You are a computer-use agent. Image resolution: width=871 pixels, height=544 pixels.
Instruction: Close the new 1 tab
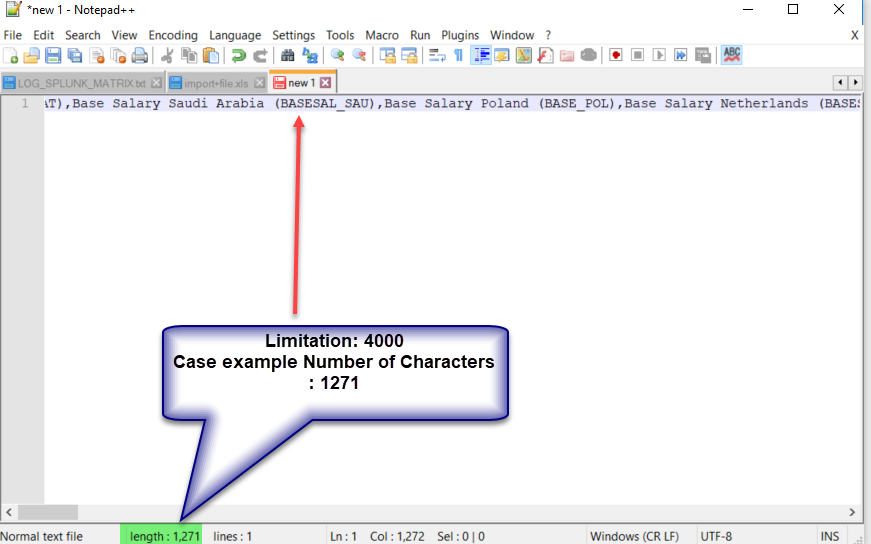(x=326, y=82)
